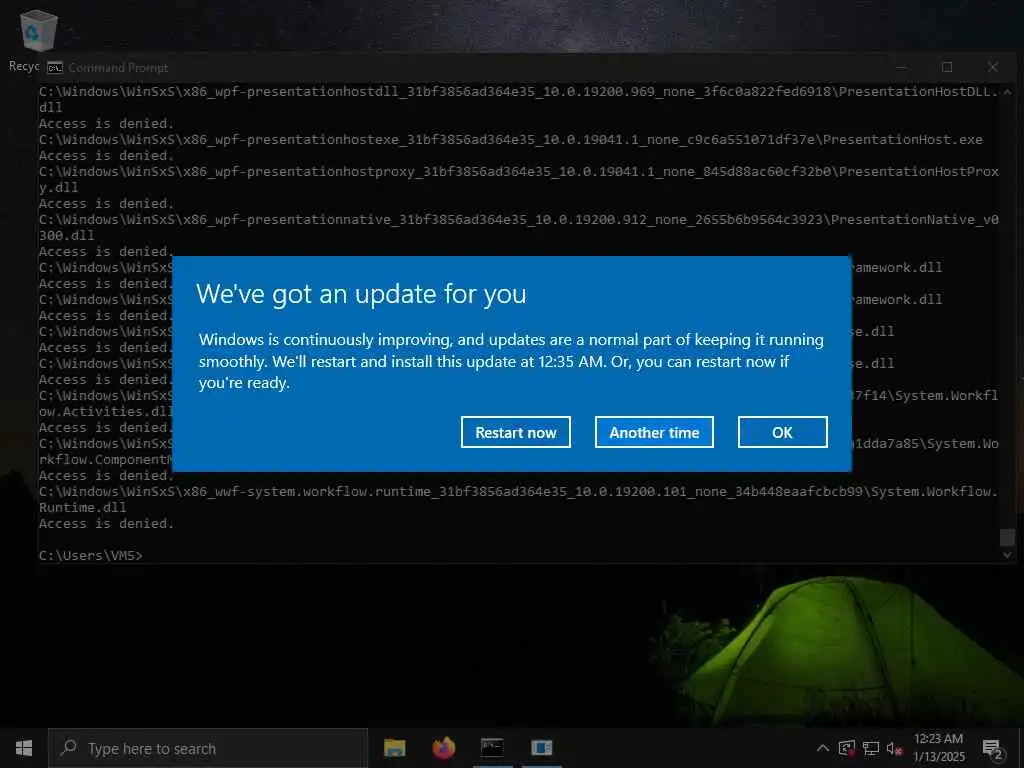Click the Command Prompt scroll down arrow

pos(1007,554)
